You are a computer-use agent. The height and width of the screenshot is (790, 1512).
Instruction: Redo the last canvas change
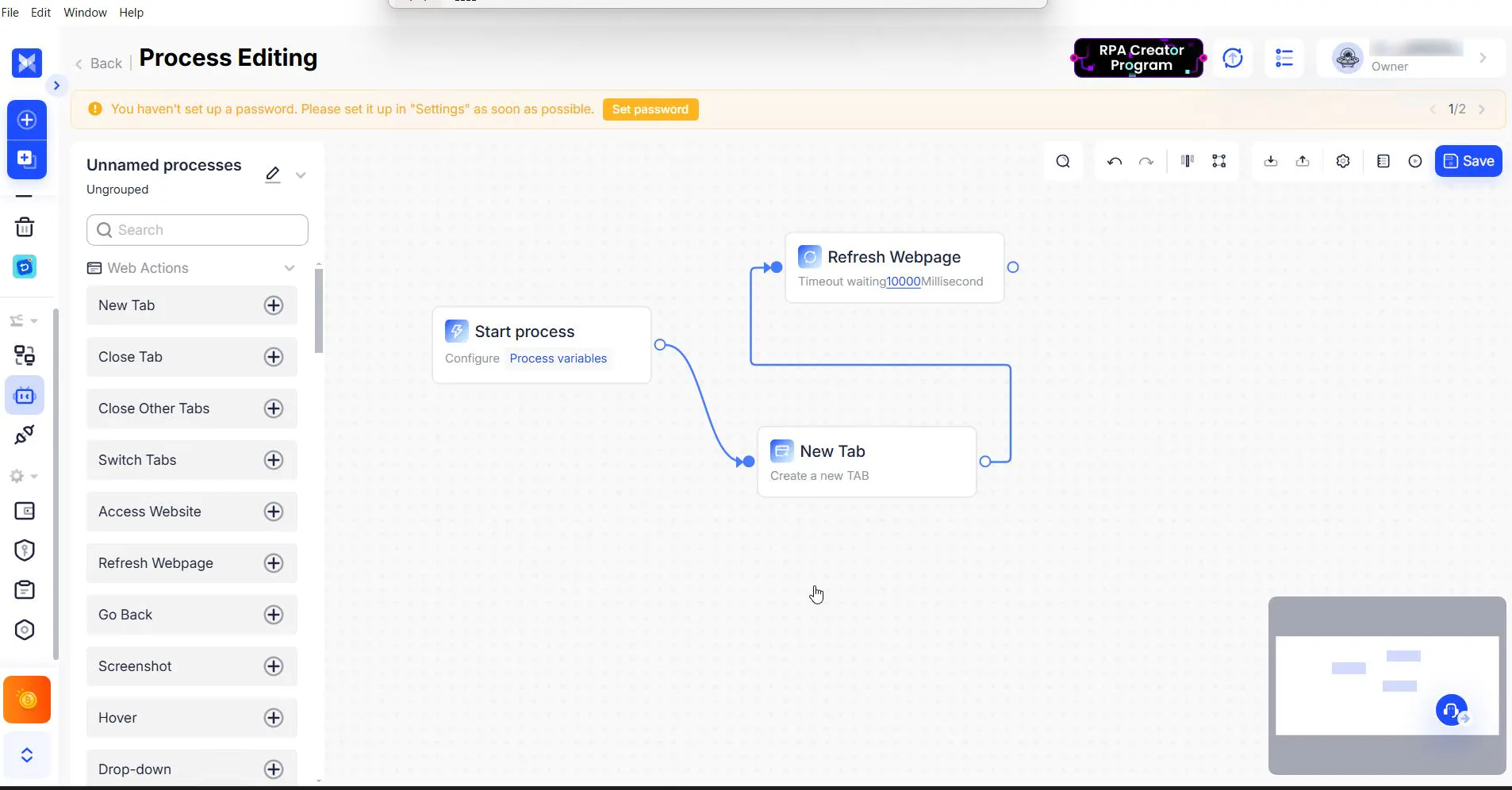pos(1146,161)
